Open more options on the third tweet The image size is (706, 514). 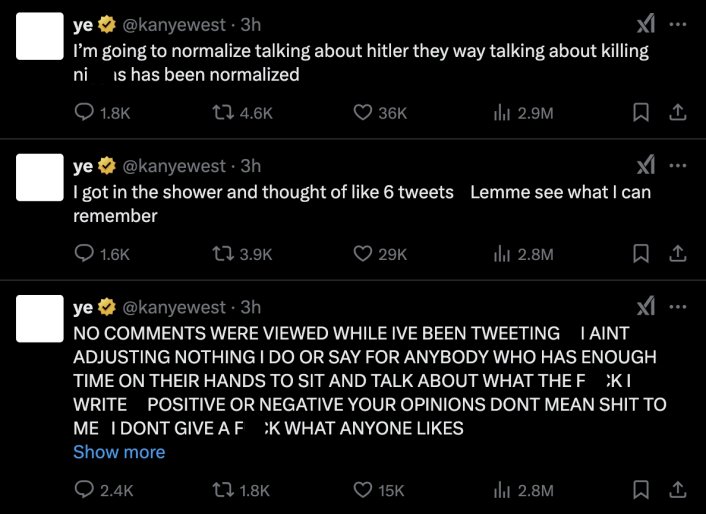(678, 306)
